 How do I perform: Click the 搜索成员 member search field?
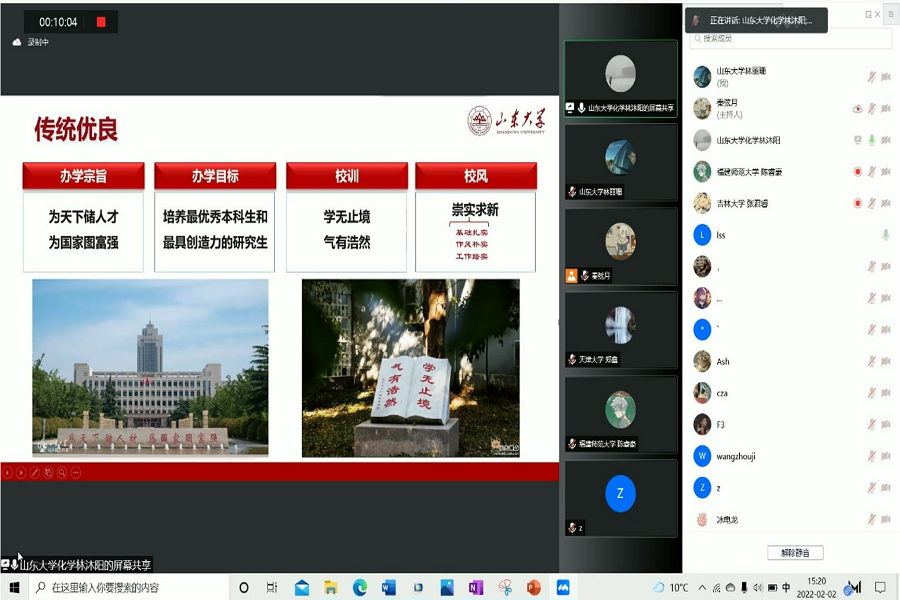tap(791, 38)
